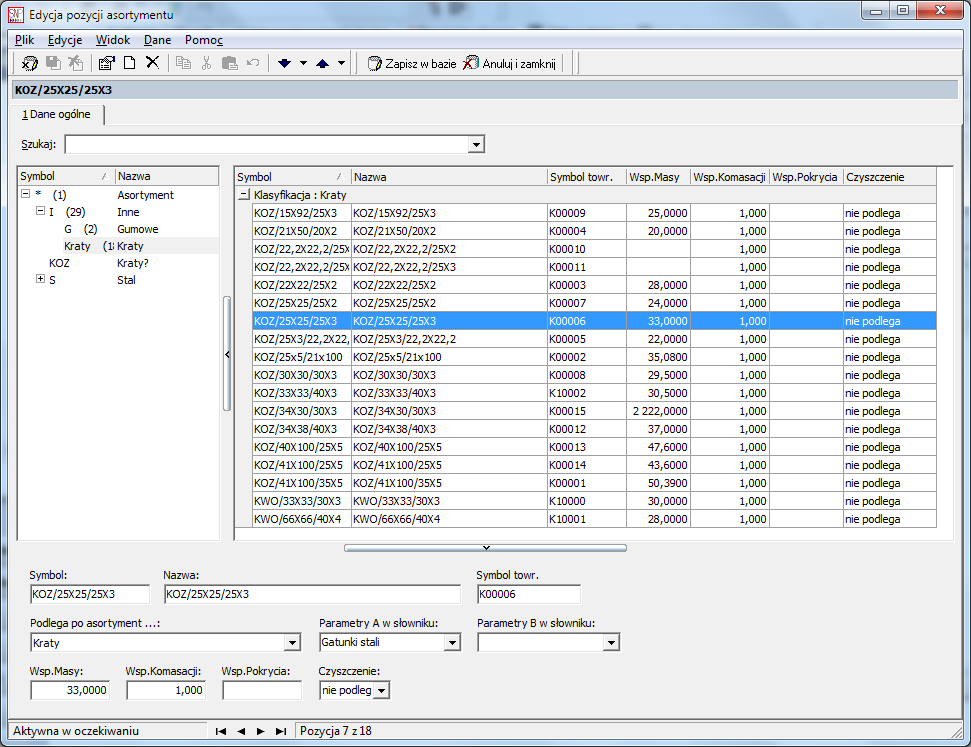Go to the previous record
Viewport: 971px width, 747px height.
click(x=241, y=732)
